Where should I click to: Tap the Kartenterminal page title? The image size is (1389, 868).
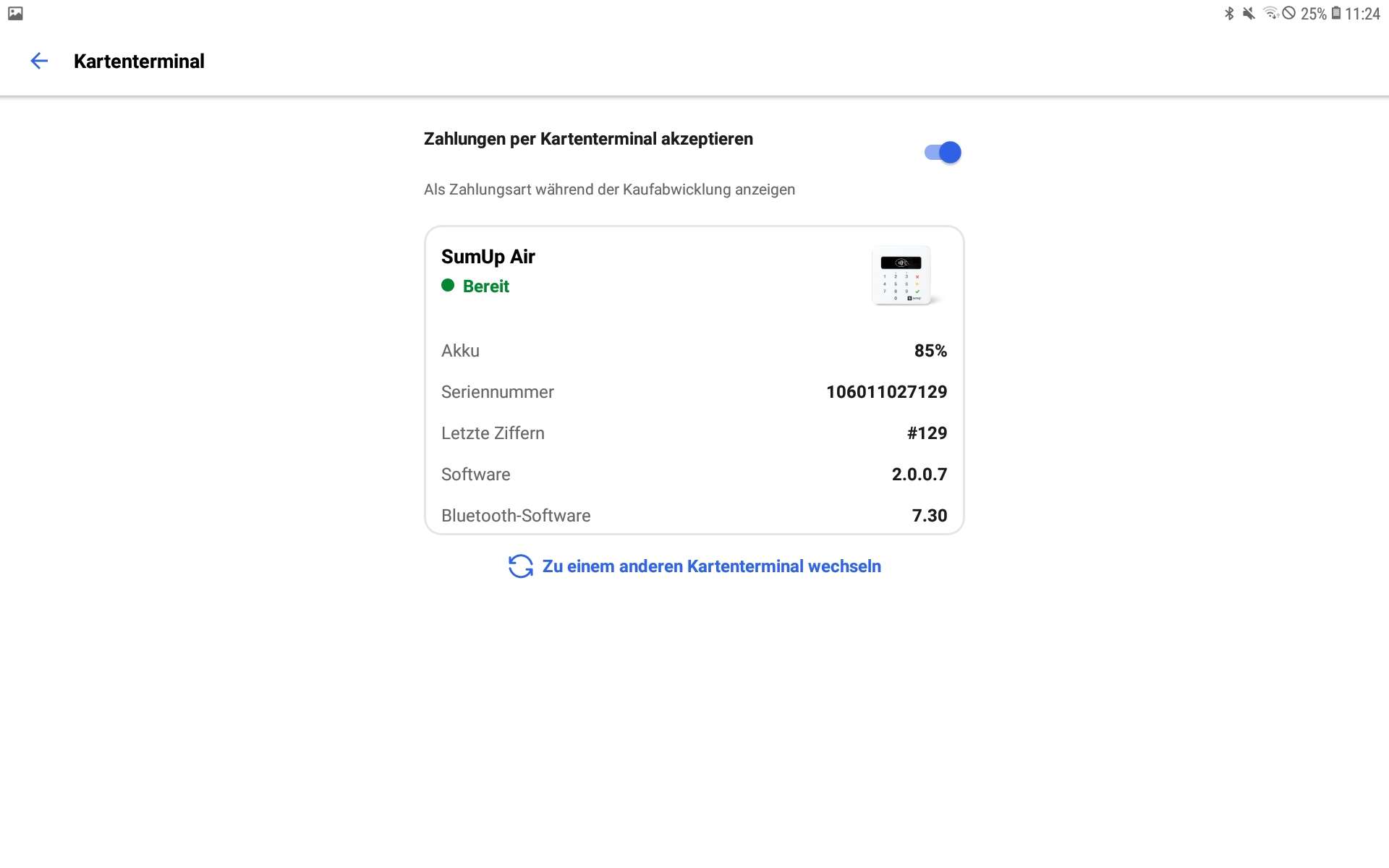click(139, 61)
